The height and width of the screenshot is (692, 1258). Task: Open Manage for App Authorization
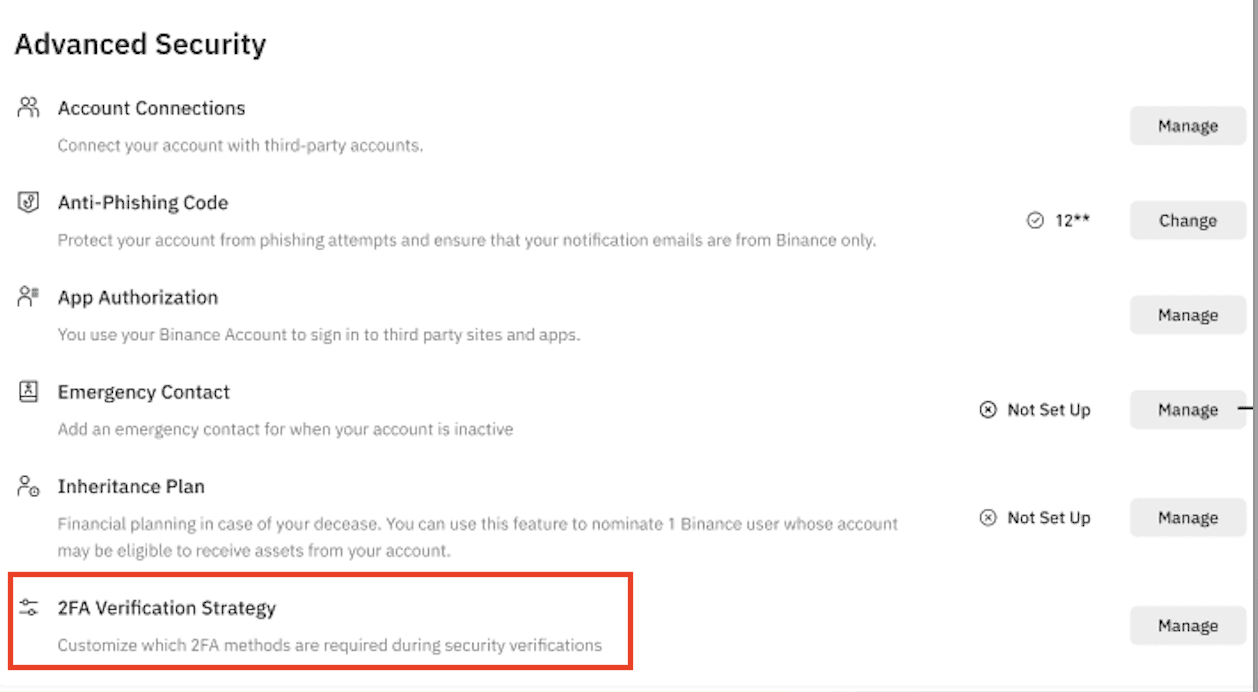coord(1188,315)
